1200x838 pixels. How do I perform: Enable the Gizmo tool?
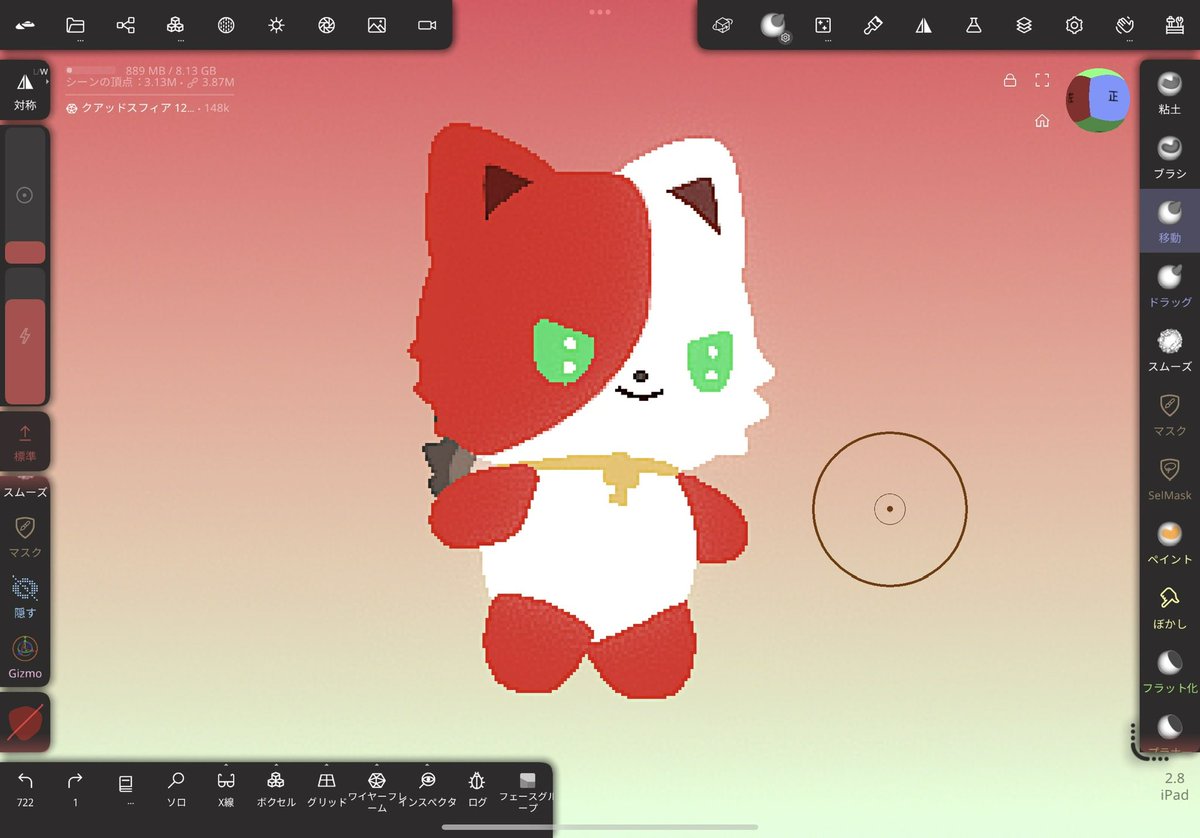26,657
